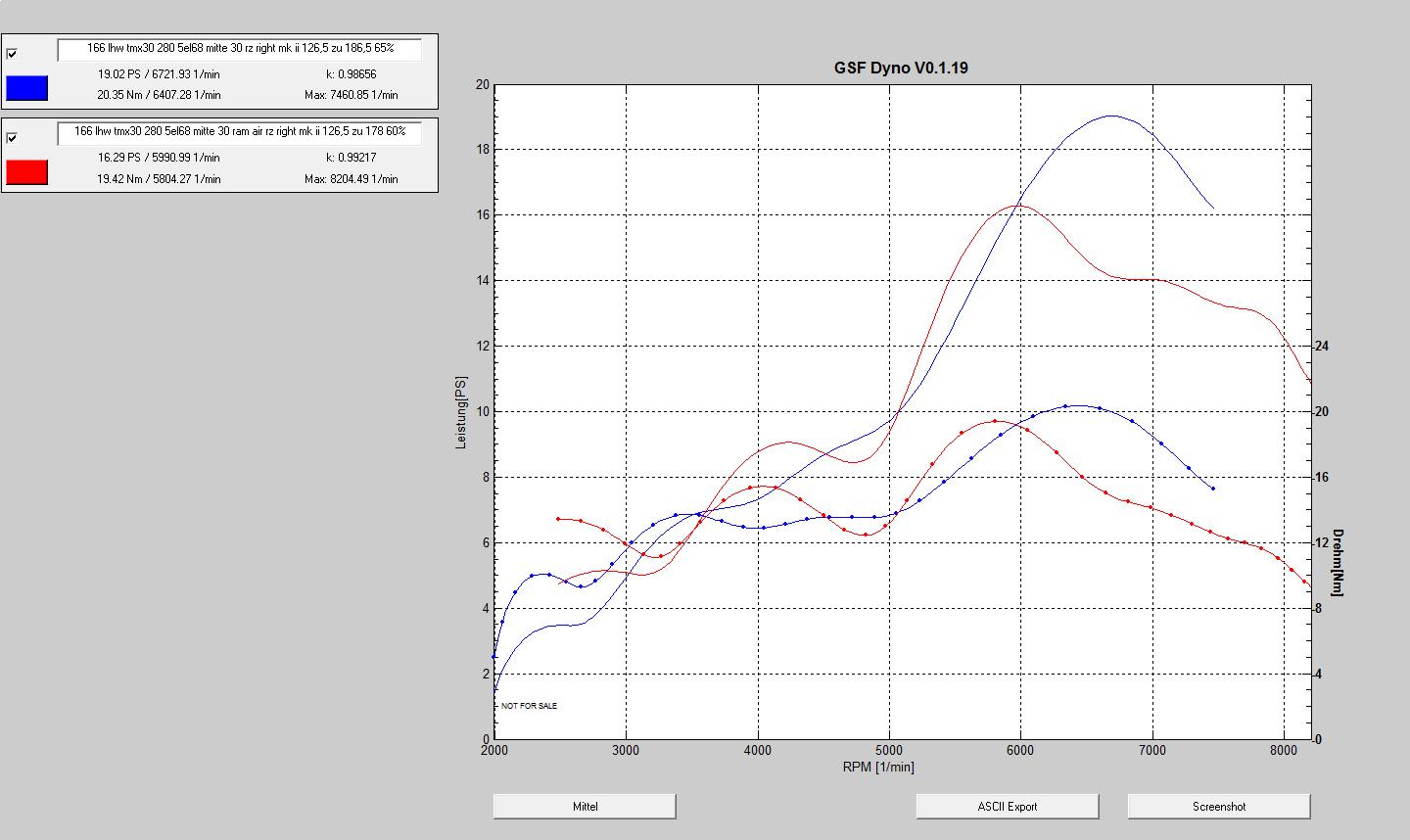Toggle the checkbox for the blue 65% run
The image size is (1410, 840).
pyautogui.click(x=12, y=54)
